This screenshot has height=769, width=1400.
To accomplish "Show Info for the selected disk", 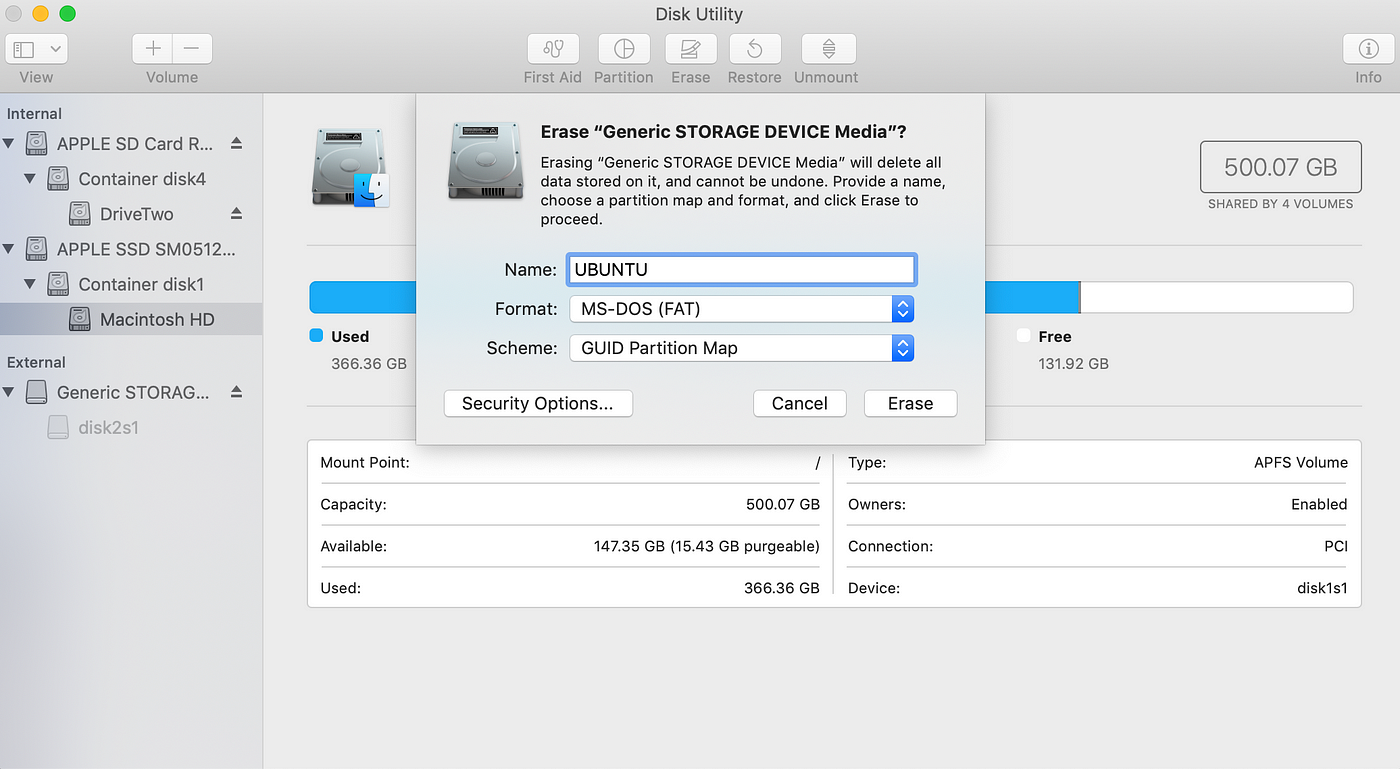I will tap(1368, 48).
